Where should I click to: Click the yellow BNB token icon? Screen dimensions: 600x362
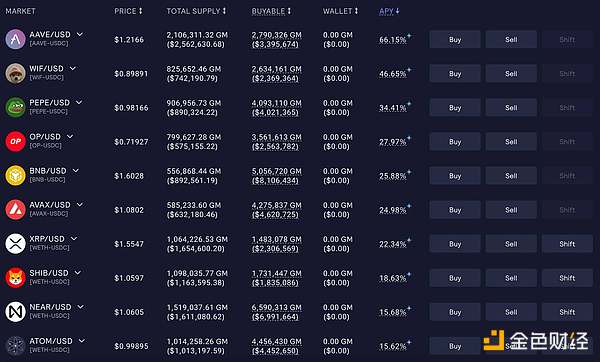(x=15, y=175)
